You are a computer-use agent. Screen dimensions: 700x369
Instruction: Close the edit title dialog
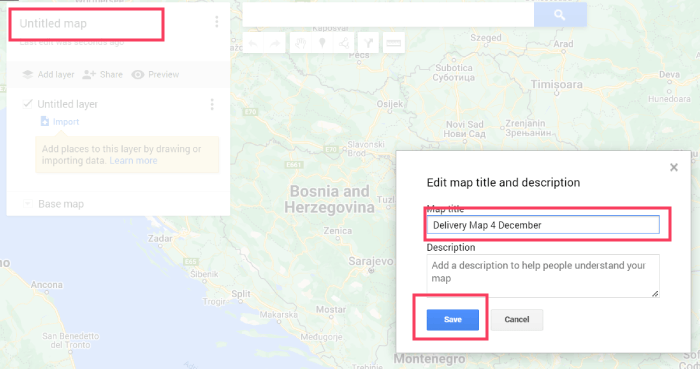pyautogui.click(x=674, y=167)
